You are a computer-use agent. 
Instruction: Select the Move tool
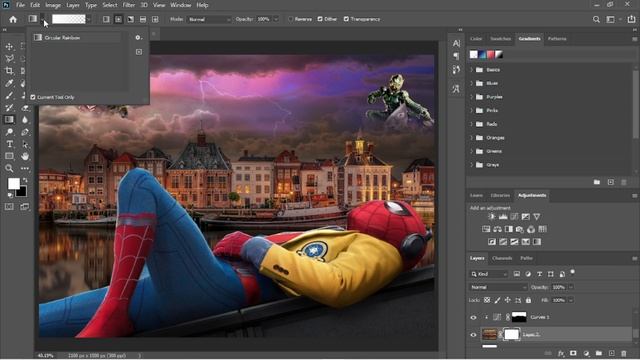click(x=9, y=46)
